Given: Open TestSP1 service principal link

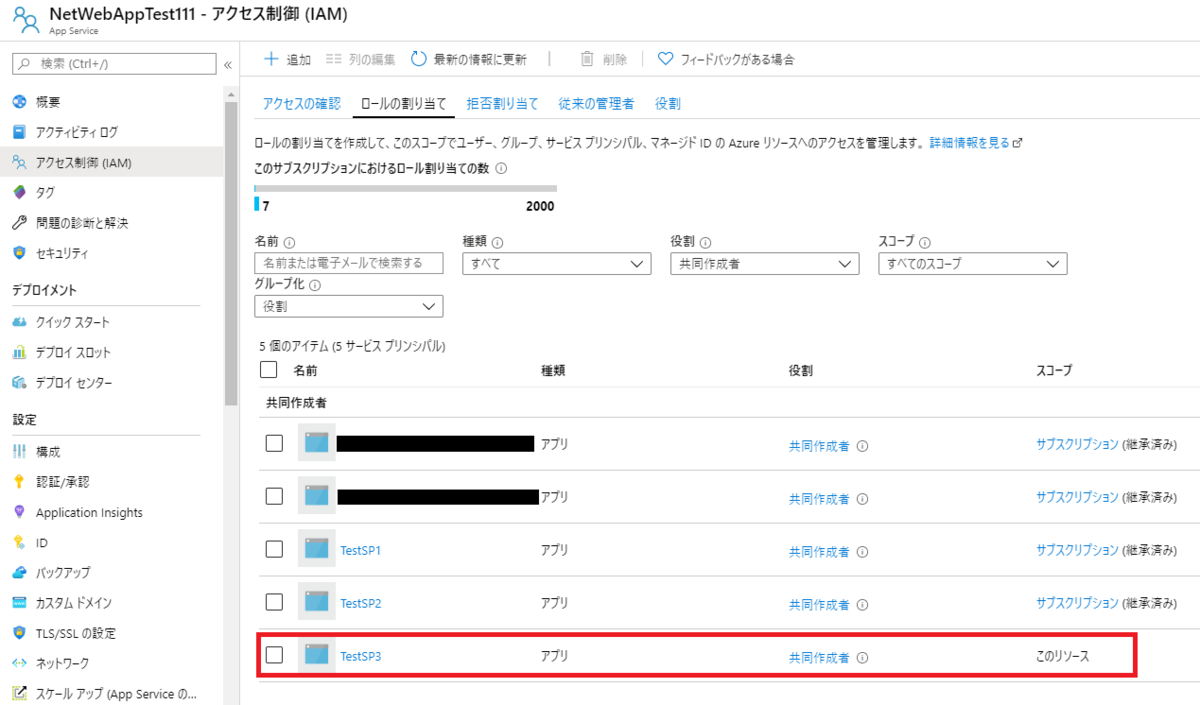Looking at the screenshot, I should (x=360, y=550).
